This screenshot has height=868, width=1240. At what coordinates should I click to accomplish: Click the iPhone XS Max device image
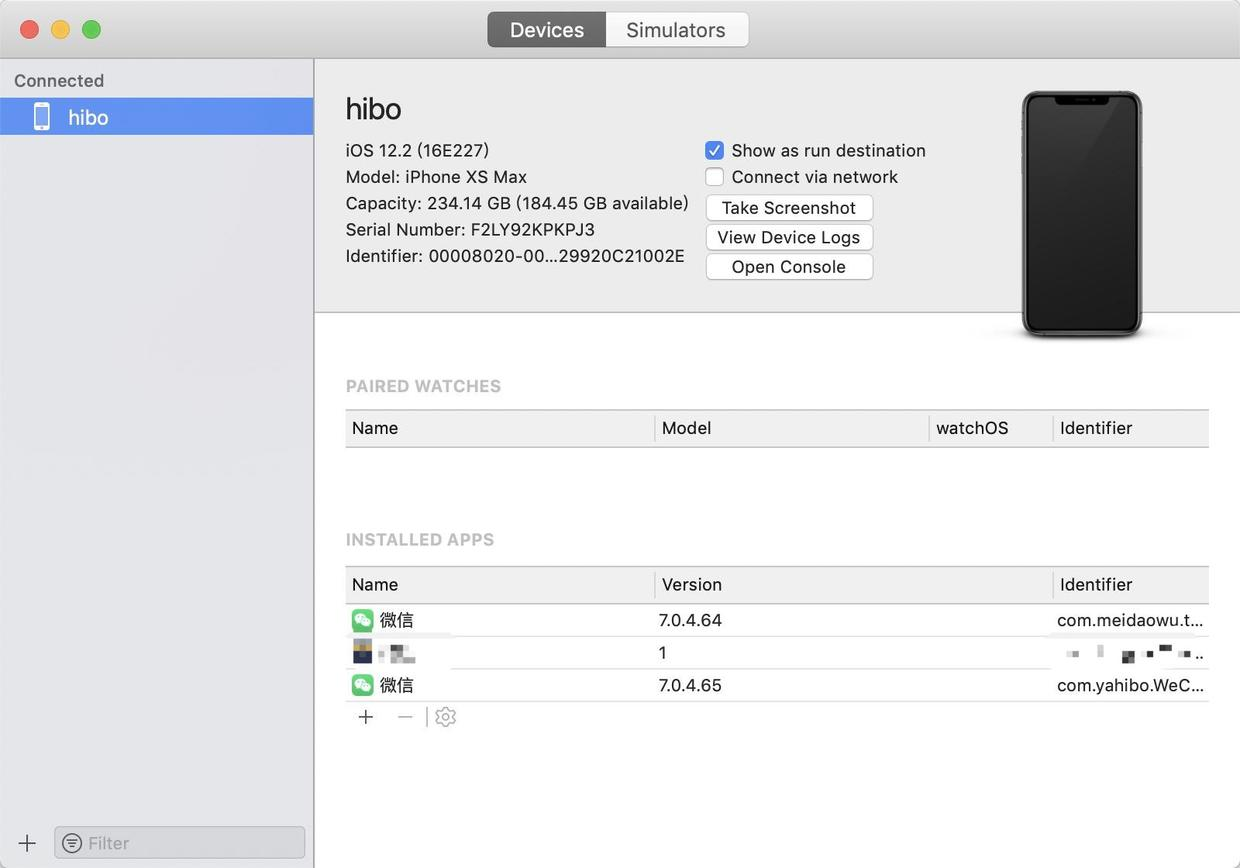tap(1081, 210)
